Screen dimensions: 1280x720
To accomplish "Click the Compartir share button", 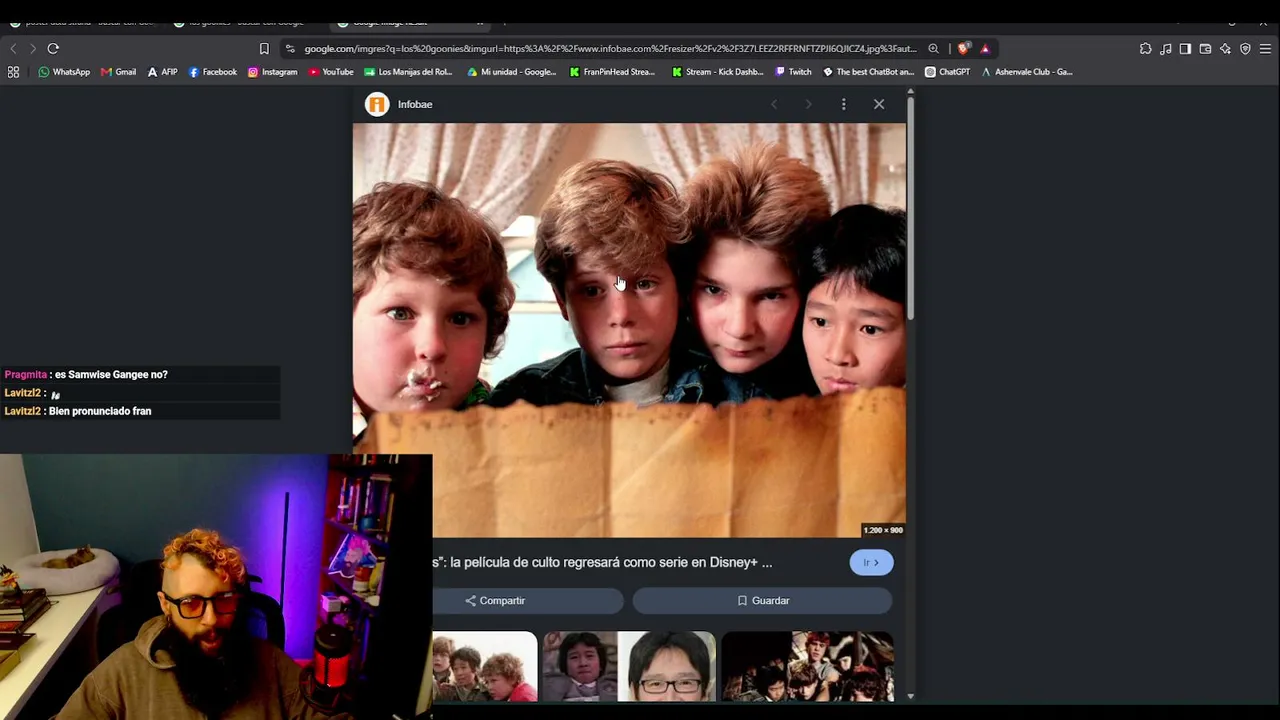I will tap(528, 600).
